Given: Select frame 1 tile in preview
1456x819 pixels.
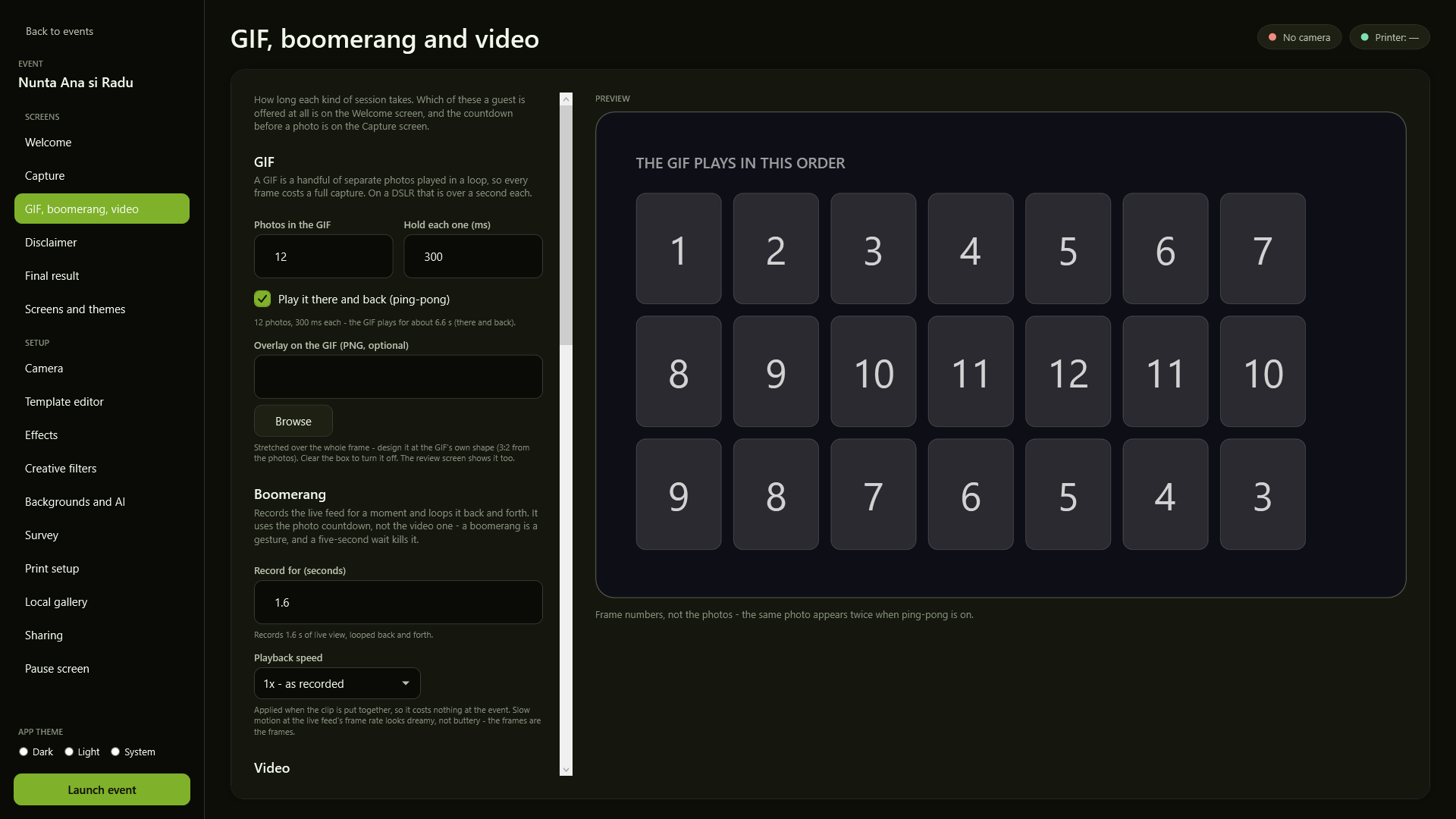Looking at the screenshot, I should (x=679, y=249).
